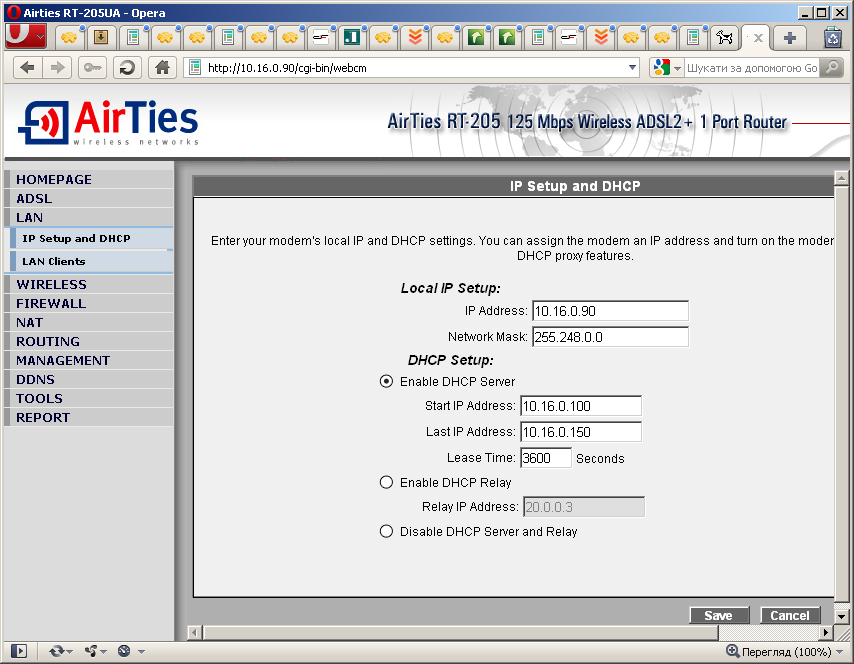Image resolution: width=854 pixels, height=664 pixels.
Task: Open the Opera main menu button
Action: tap(26, 36)
